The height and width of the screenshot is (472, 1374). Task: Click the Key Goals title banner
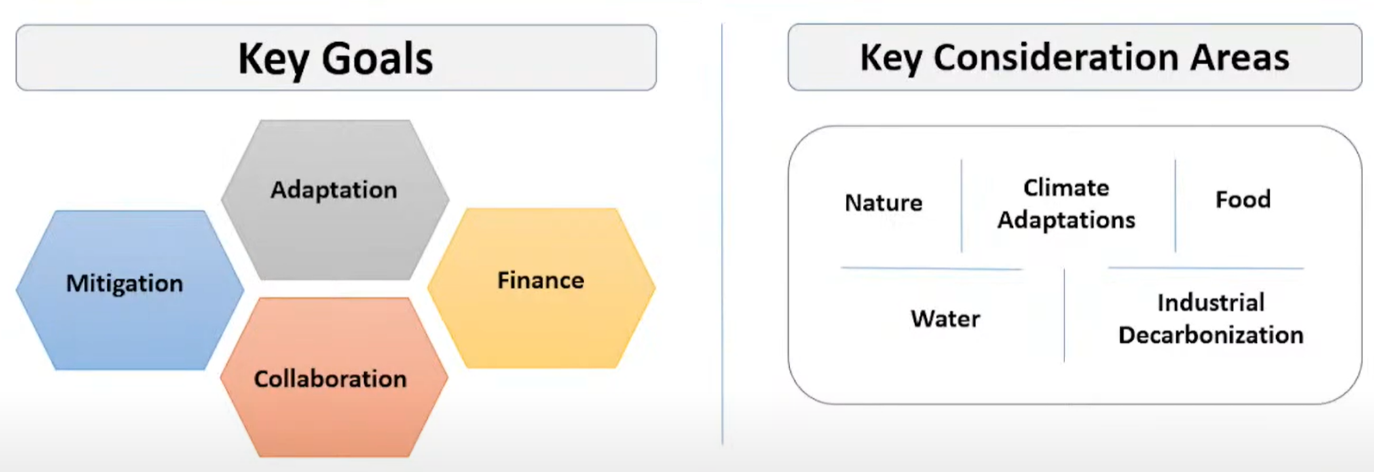coord(336,58)
